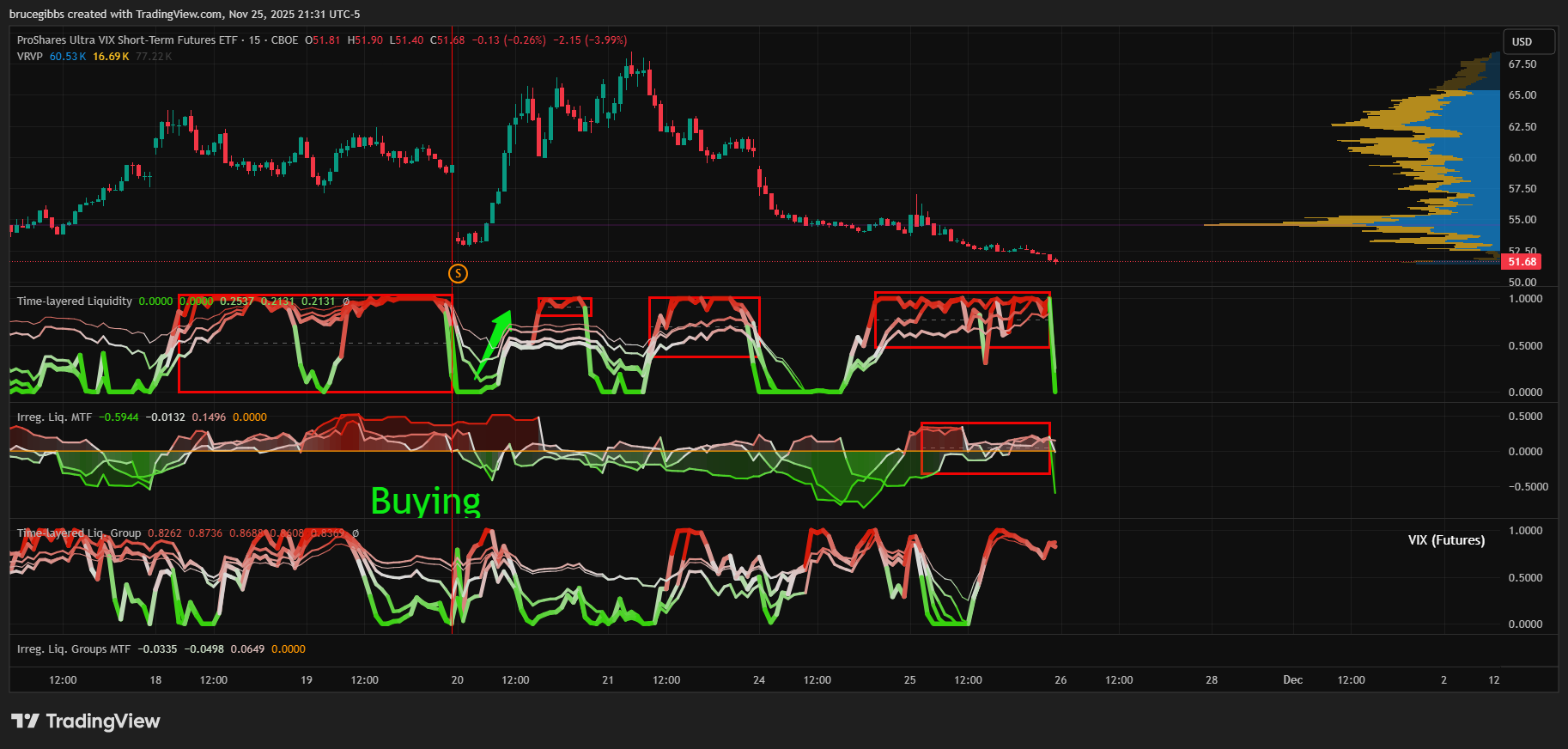Screen dimensions: 1568x749
Task: Click the Irreg. Liq. Groups MTF label
Action: point(74,649)
